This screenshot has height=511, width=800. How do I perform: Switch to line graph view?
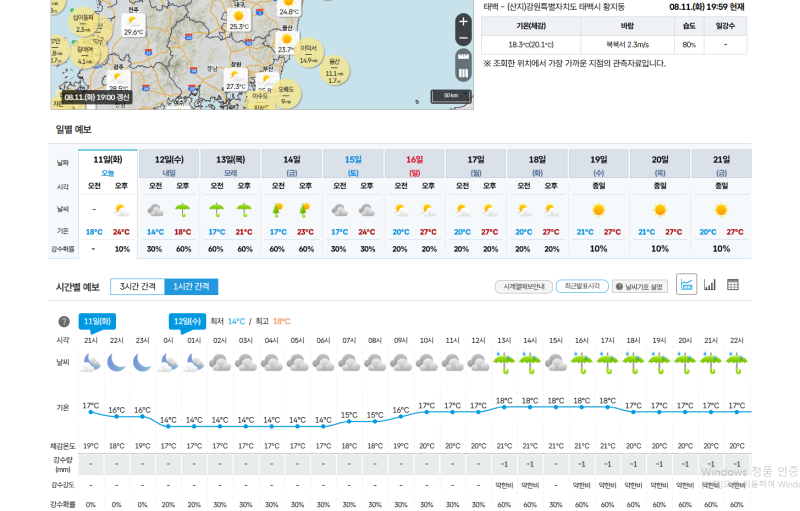(686, 285)
